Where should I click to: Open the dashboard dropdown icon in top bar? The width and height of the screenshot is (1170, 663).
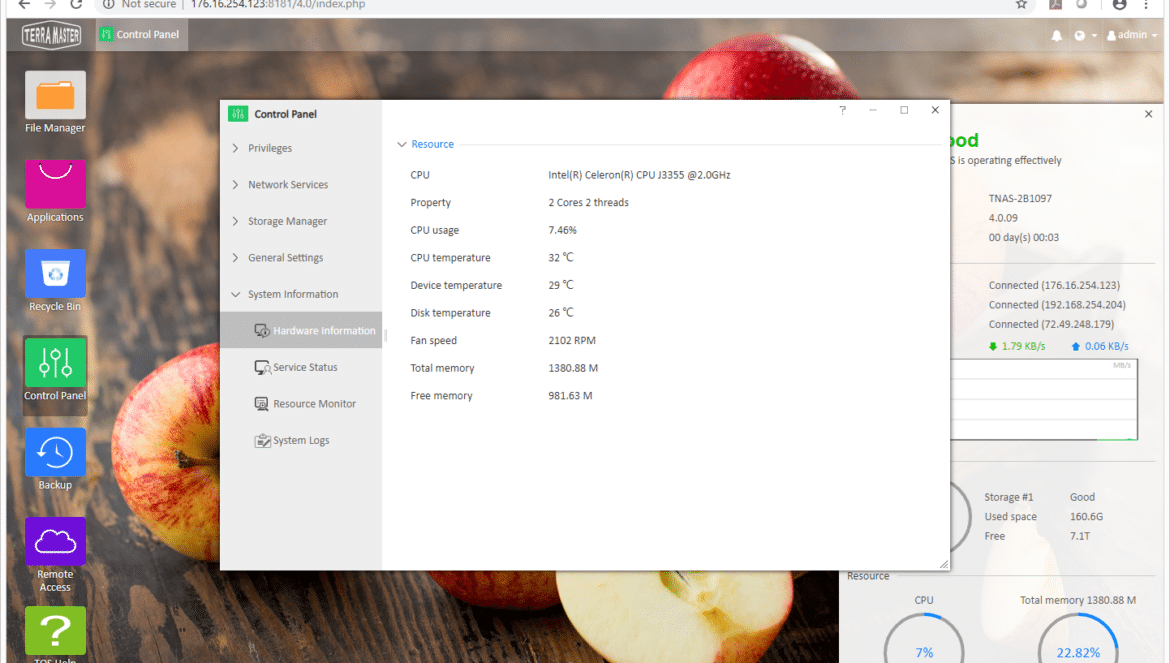click(x=1085, y=35)
